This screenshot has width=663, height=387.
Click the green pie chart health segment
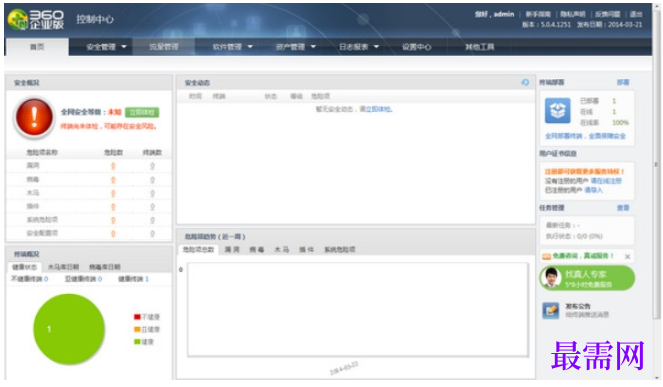click(x=69, y=329)
